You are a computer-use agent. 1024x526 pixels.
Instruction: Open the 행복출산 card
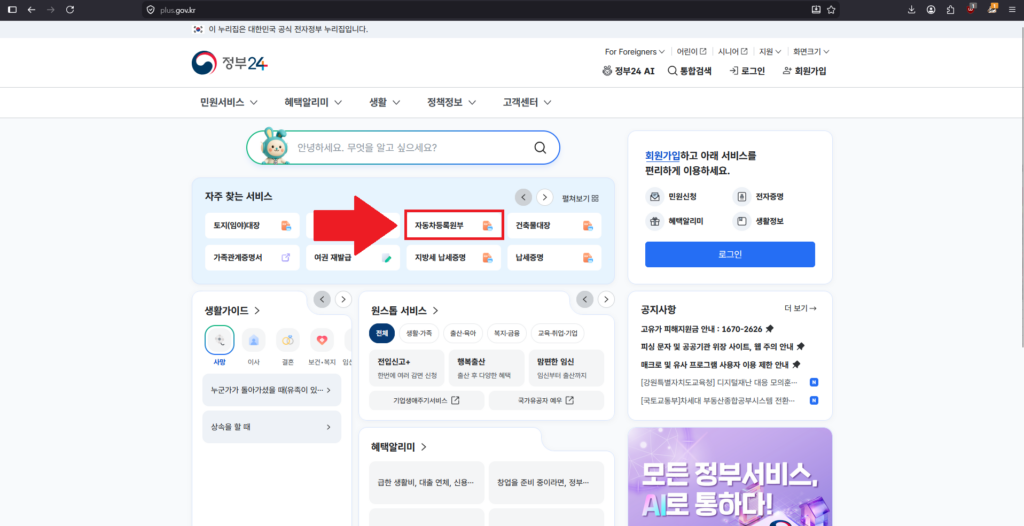coord(487,368)
